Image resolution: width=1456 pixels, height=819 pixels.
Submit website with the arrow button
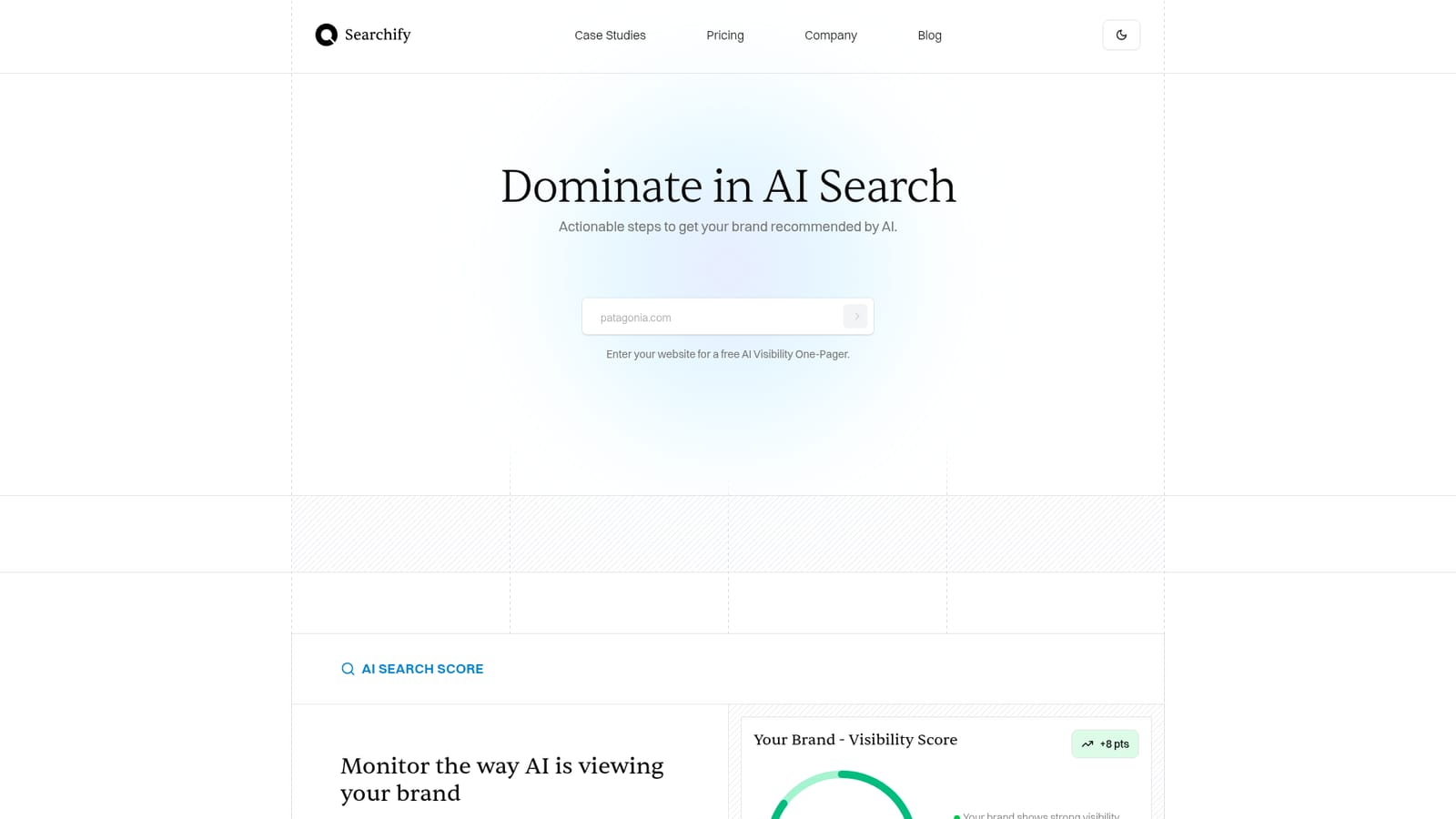pos(855,316)
